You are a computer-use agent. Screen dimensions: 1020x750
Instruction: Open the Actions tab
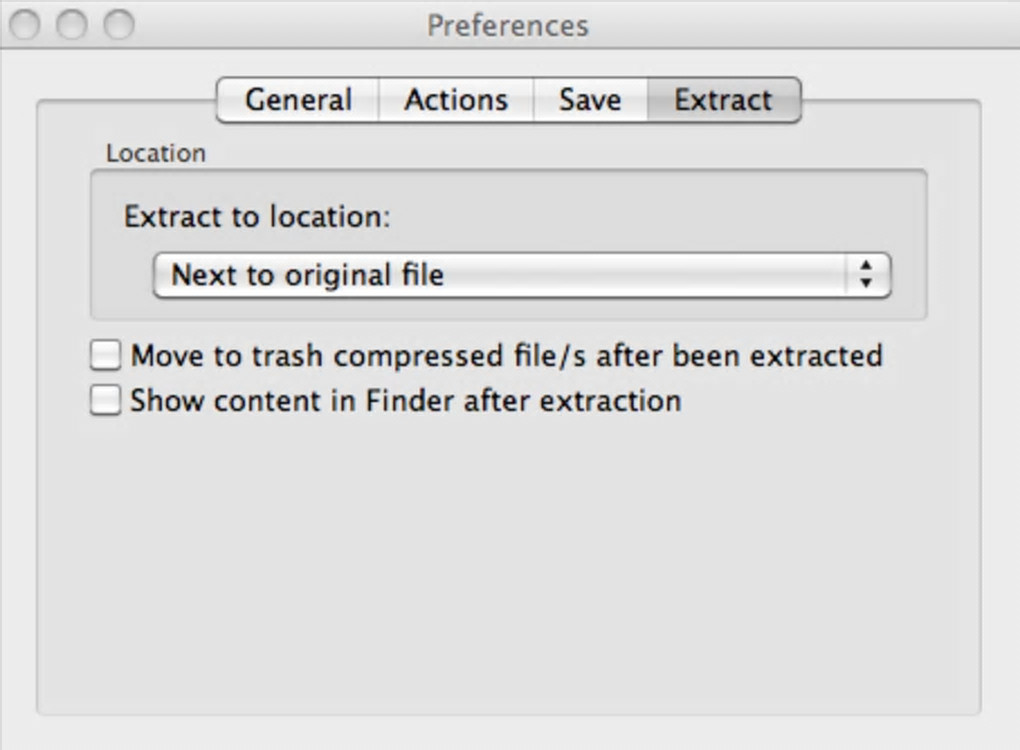(456, 100)
